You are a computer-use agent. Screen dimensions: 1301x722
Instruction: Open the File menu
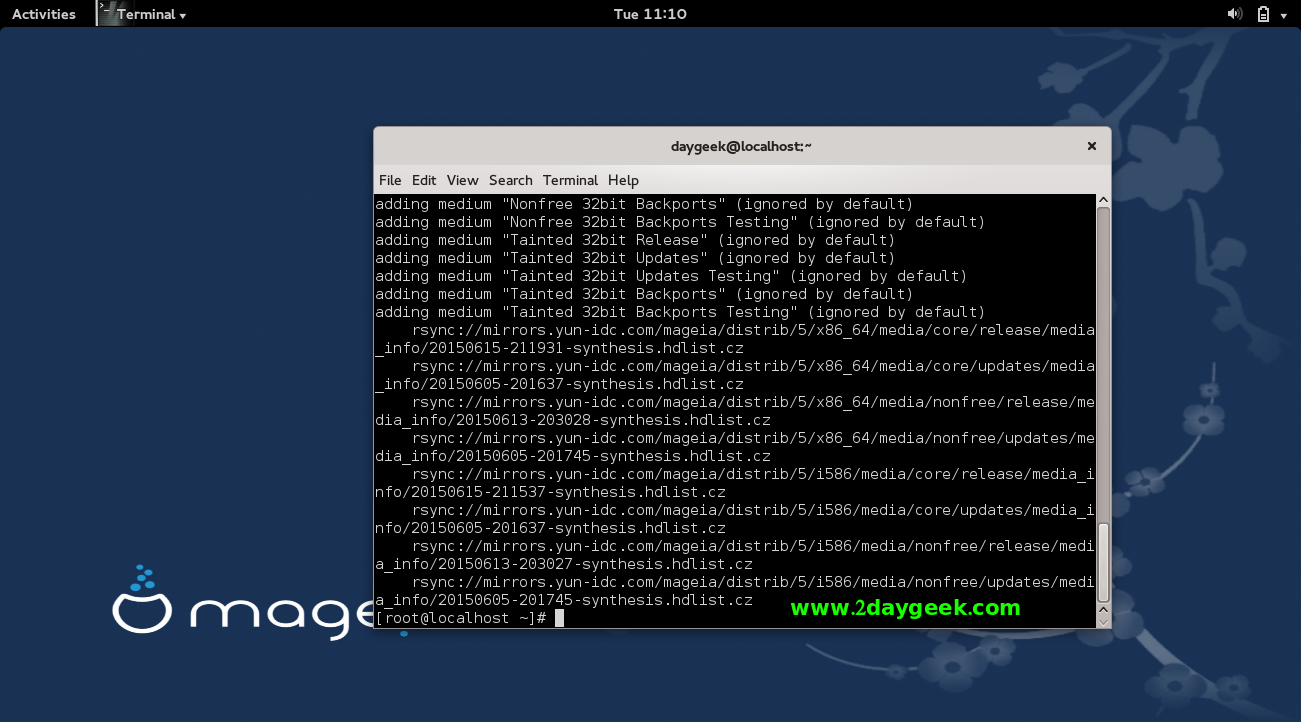390,180
